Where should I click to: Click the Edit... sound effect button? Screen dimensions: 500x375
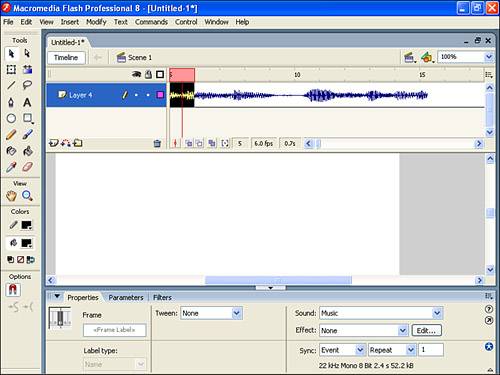tap(427, 330)
